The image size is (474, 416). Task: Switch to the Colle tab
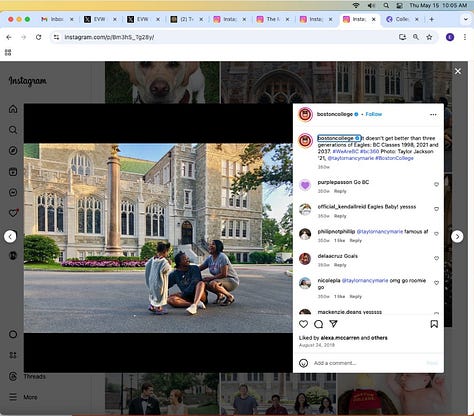pos(402,19)
